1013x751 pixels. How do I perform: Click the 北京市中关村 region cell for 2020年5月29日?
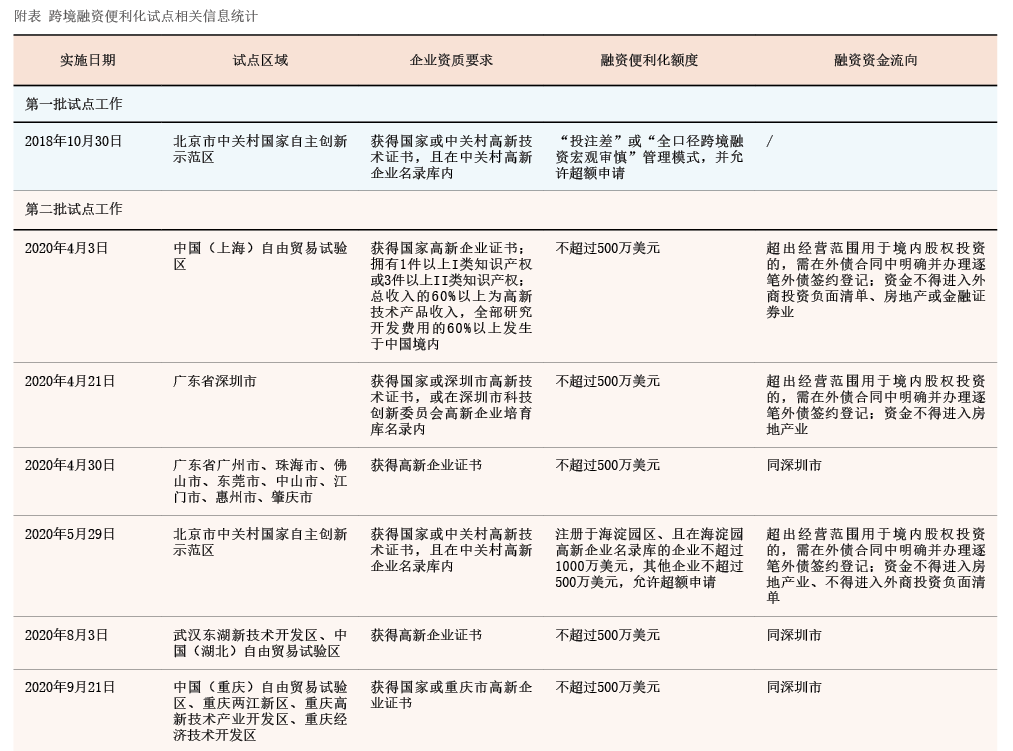tap(260, 542)
